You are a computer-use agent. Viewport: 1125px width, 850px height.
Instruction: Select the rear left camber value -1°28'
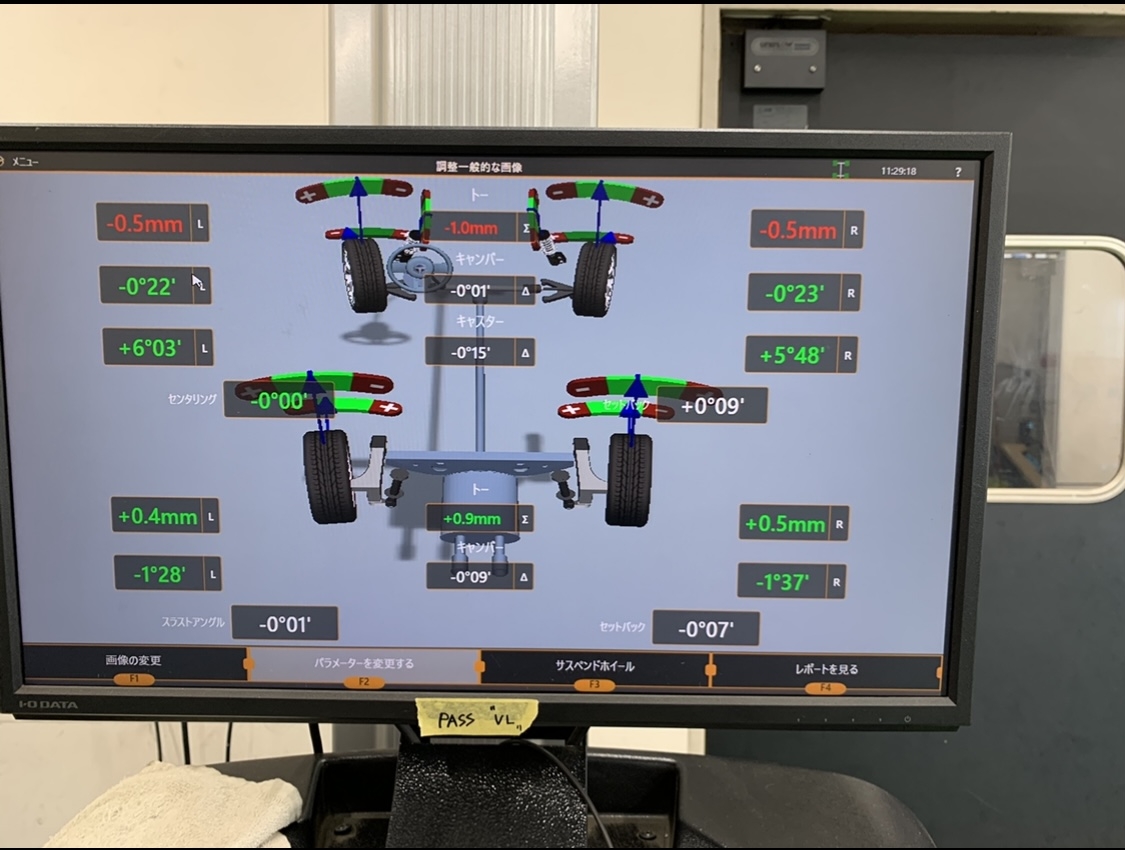160,575
